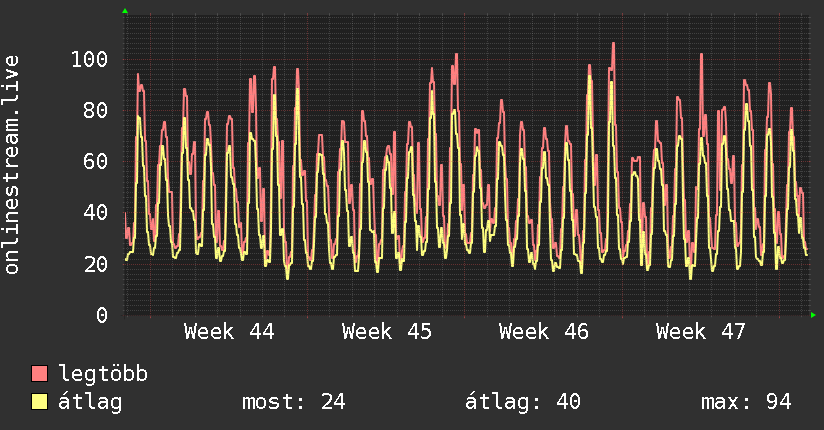Select the legtöbb legend label

103,374
